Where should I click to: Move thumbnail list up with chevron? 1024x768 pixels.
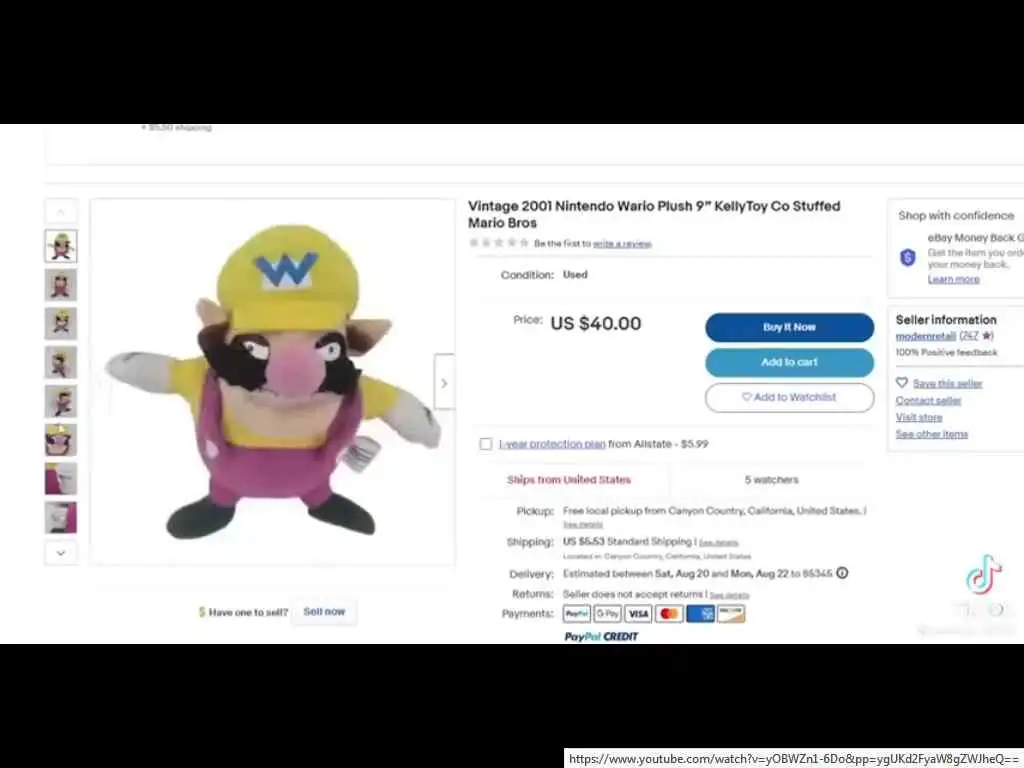coord(61,212)
